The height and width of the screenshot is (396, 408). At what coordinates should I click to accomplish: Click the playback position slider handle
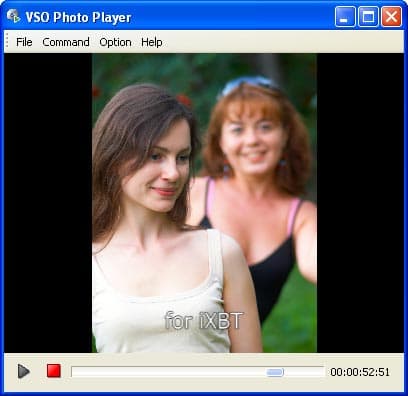pyautogui.click(x=275, y=372)
